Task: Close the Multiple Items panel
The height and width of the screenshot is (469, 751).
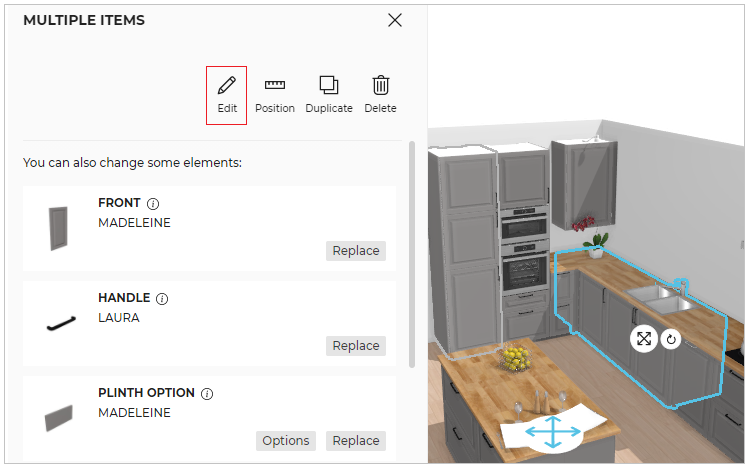Action: tap(395, 20)
